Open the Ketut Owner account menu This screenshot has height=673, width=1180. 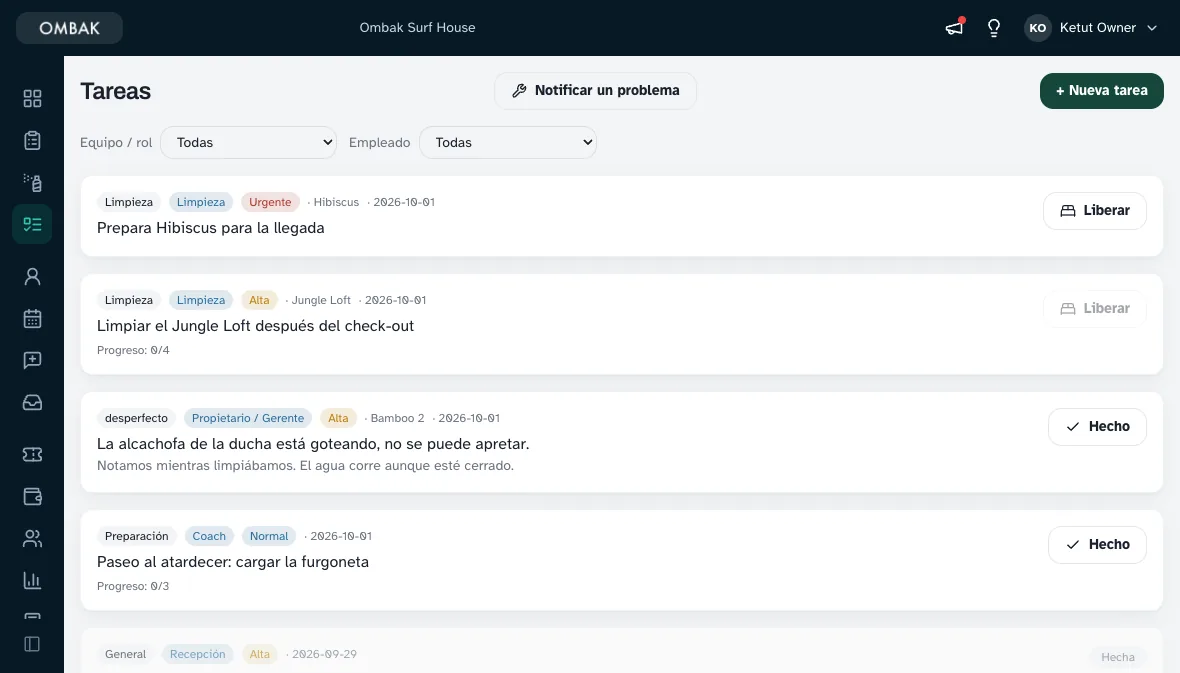coord(1090,28)
